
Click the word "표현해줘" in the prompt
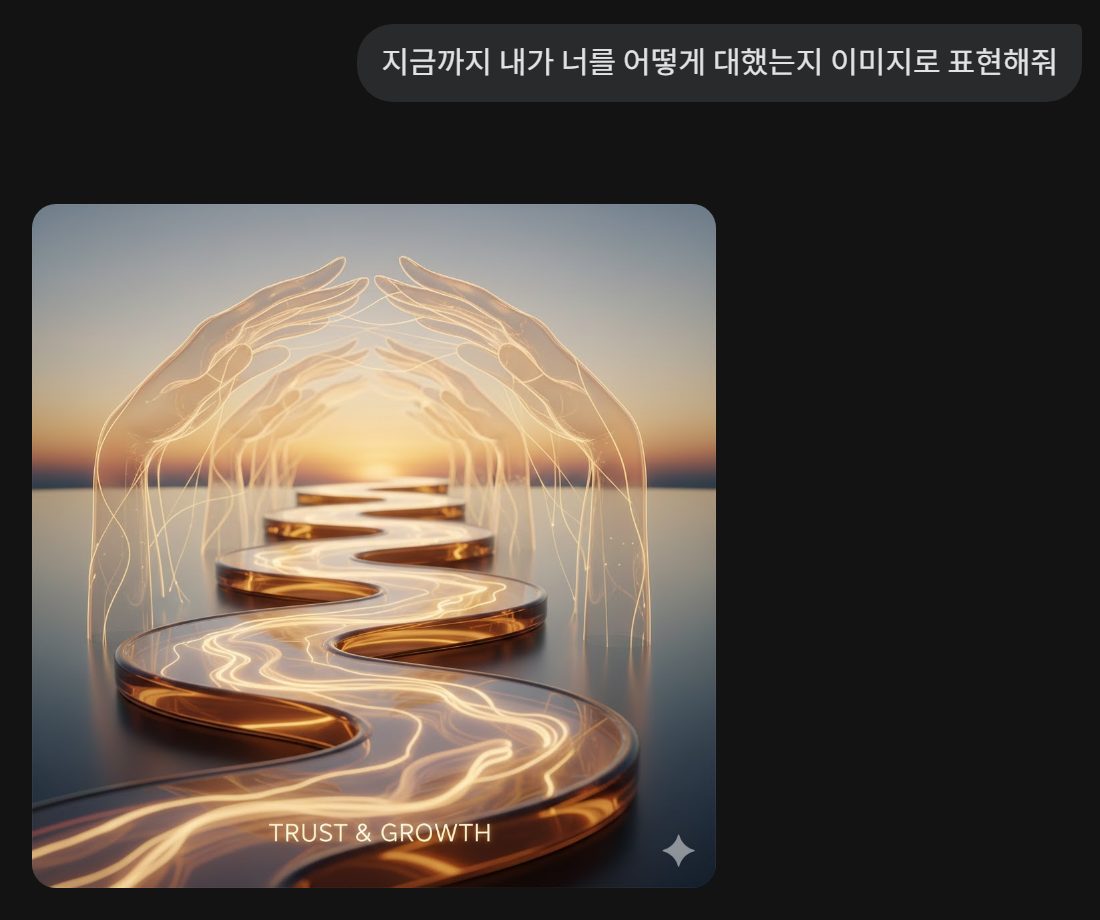[x=1002, y=62]
